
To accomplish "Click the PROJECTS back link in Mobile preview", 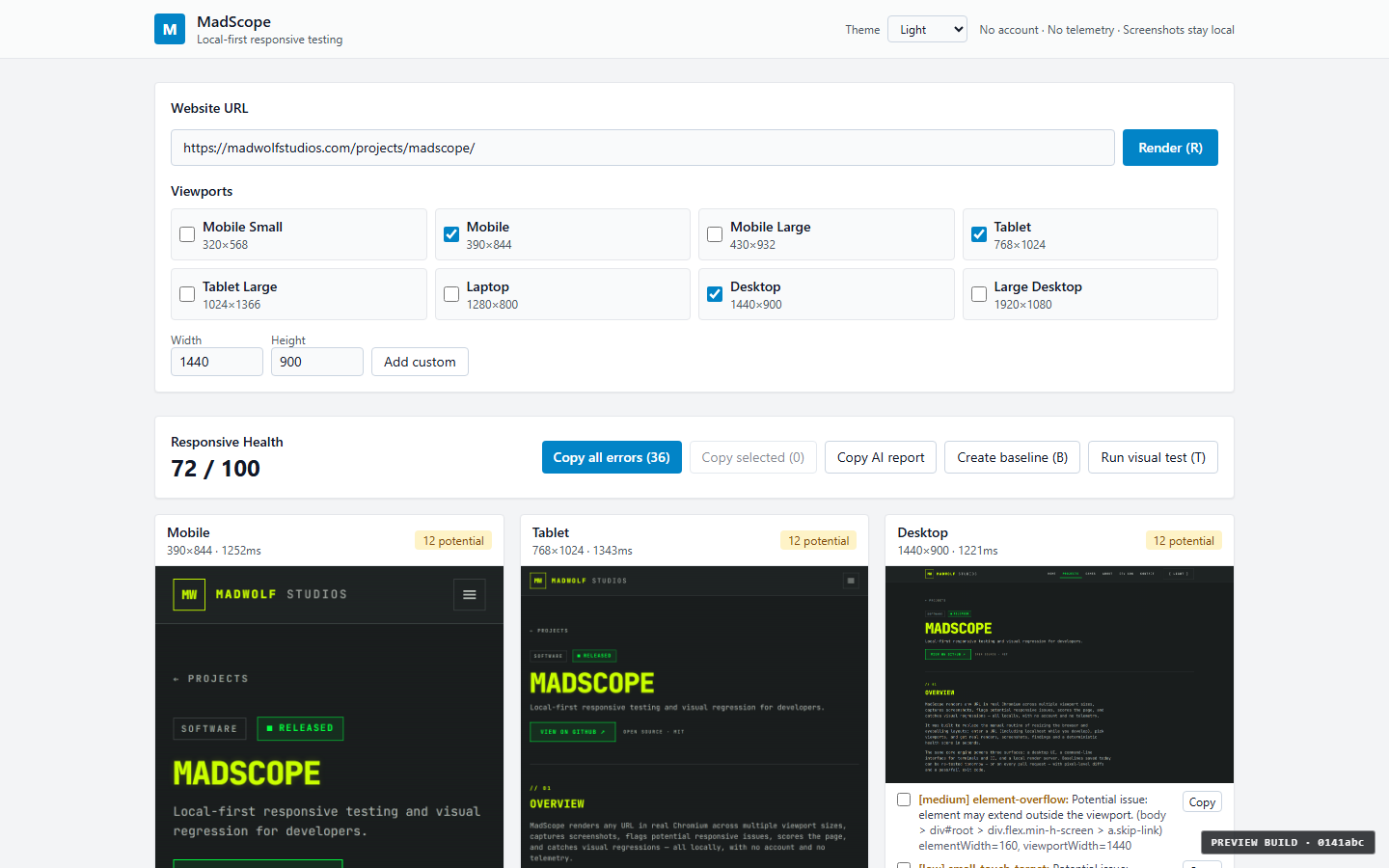I will (210, 679).
